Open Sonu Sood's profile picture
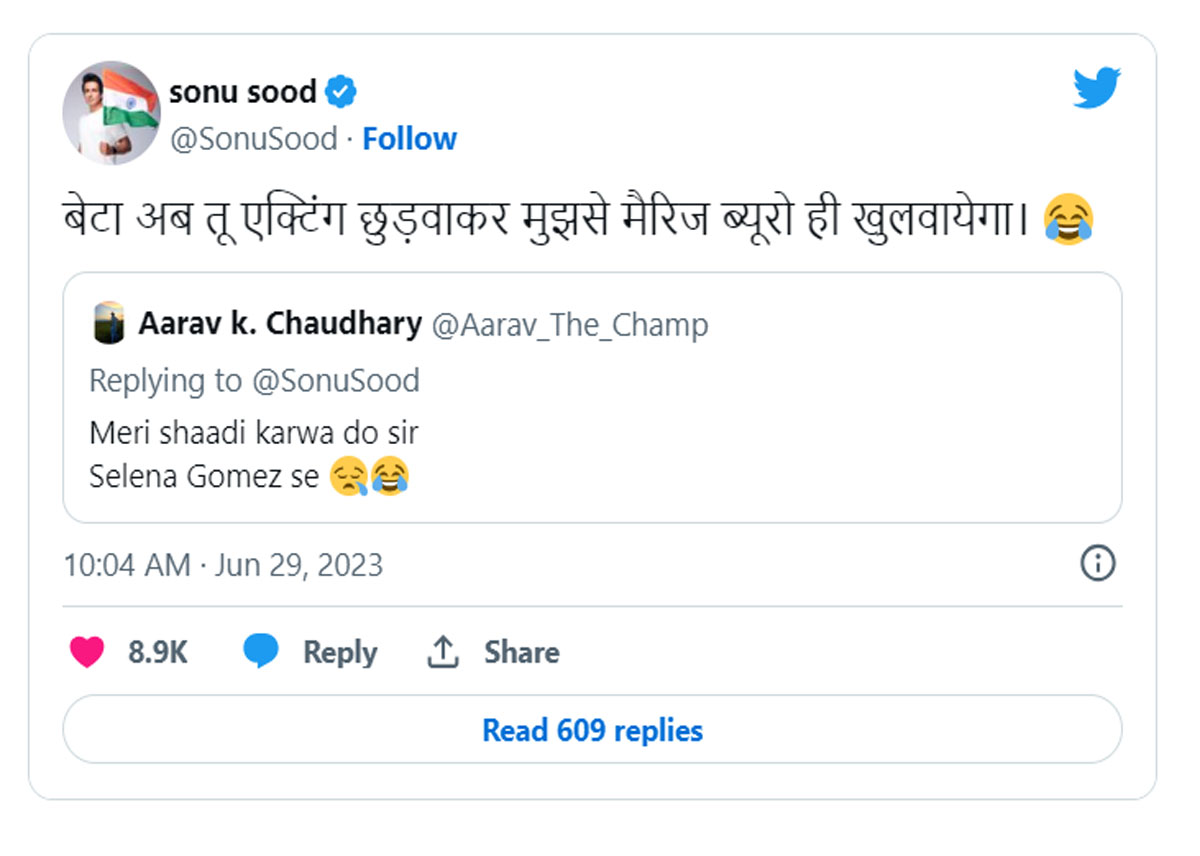Image resolution: width=1200 pixels, height=856 pixels. [x=111, y=112]
